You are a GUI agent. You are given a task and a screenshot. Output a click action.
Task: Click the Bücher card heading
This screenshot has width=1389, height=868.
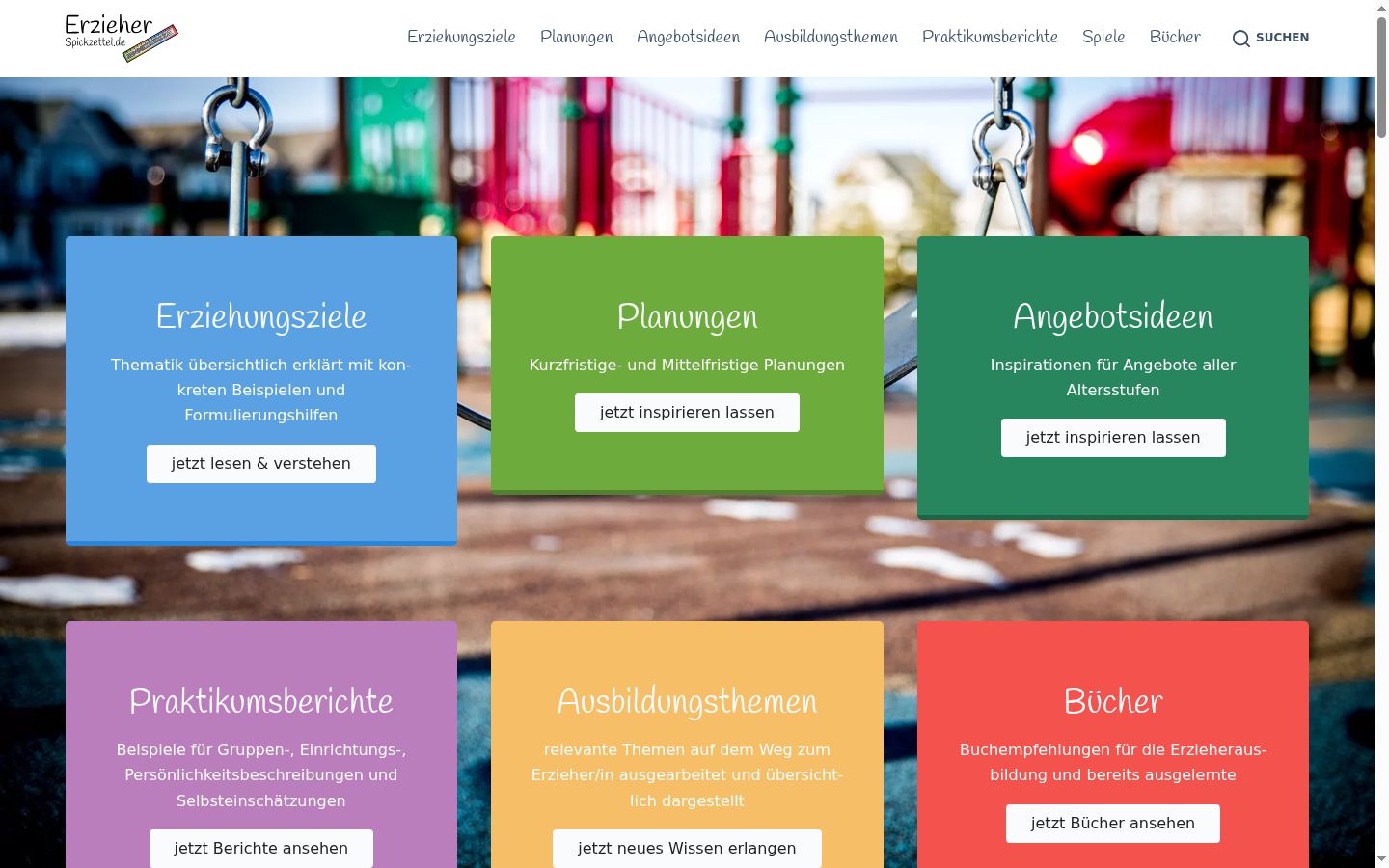[x=1113, y=701]
